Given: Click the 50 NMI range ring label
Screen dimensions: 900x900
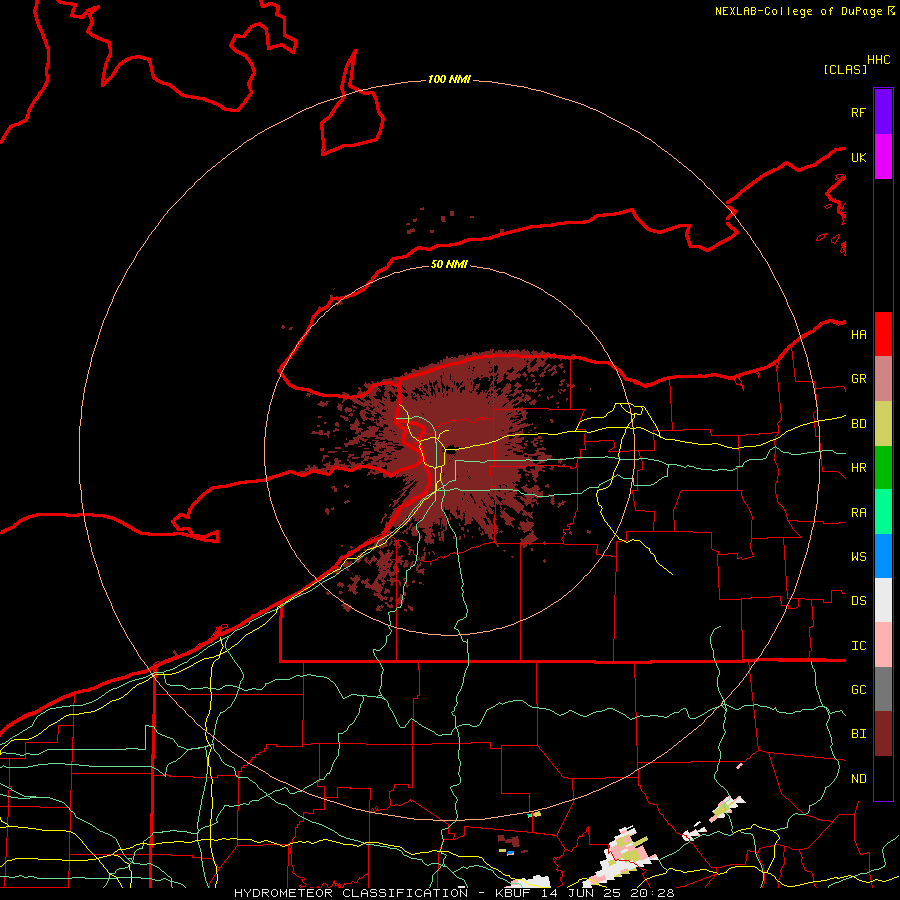Looking at the screenshot, I should [x=449, y=264].
